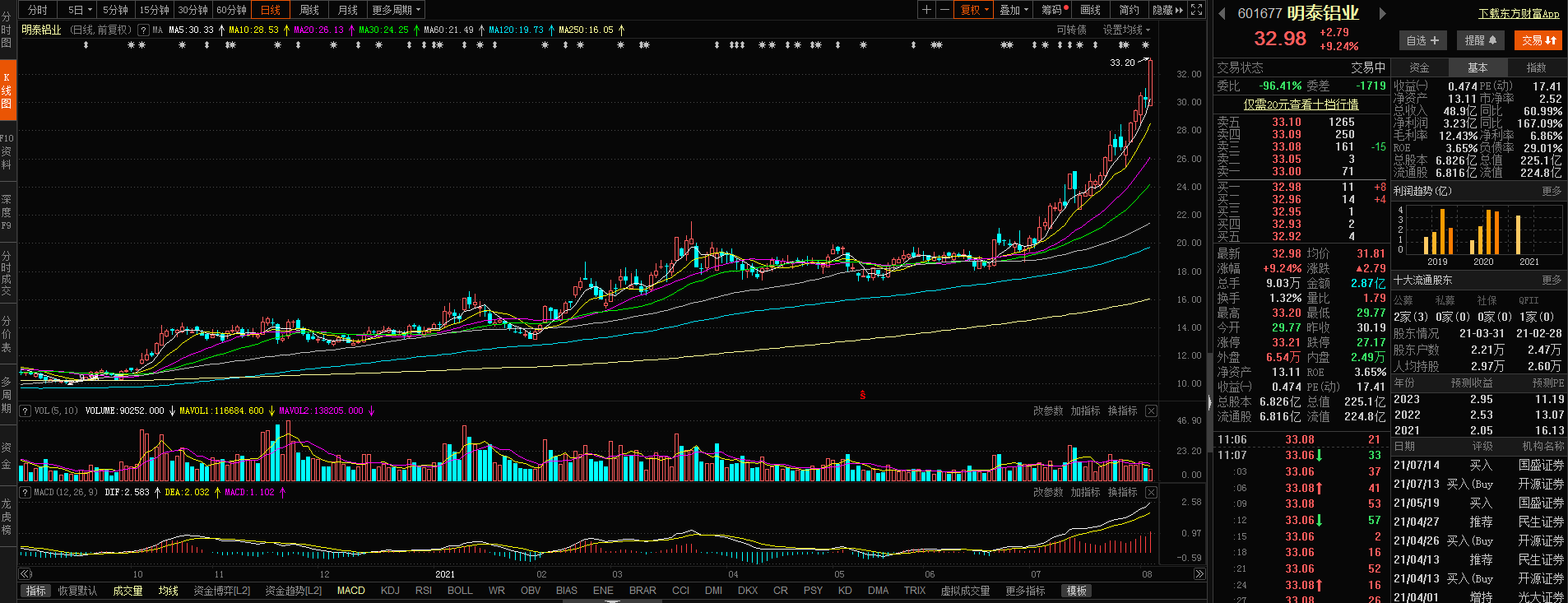
Task: Close the VOL indicator panel
Action: [1151, 411]
